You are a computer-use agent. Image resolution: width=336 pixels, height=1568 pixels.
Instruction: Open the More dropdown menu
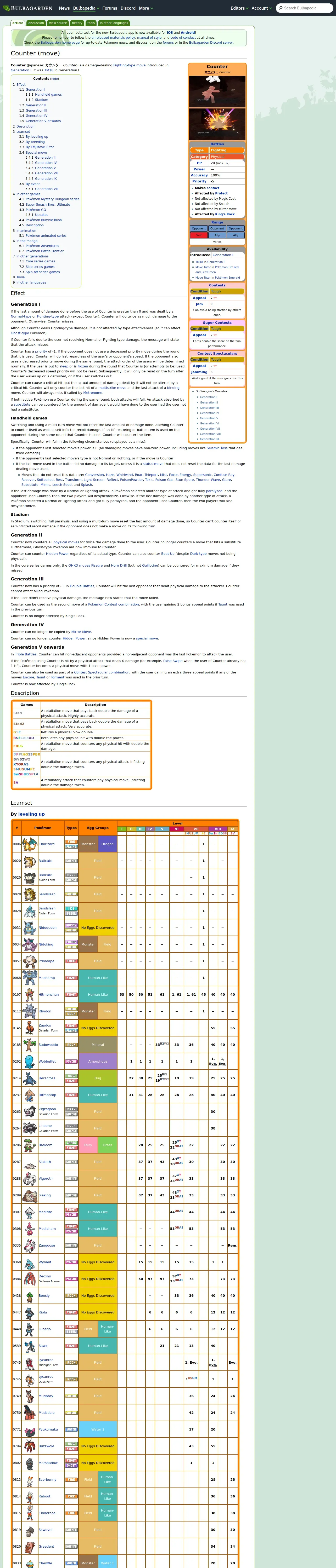[146, 9]
